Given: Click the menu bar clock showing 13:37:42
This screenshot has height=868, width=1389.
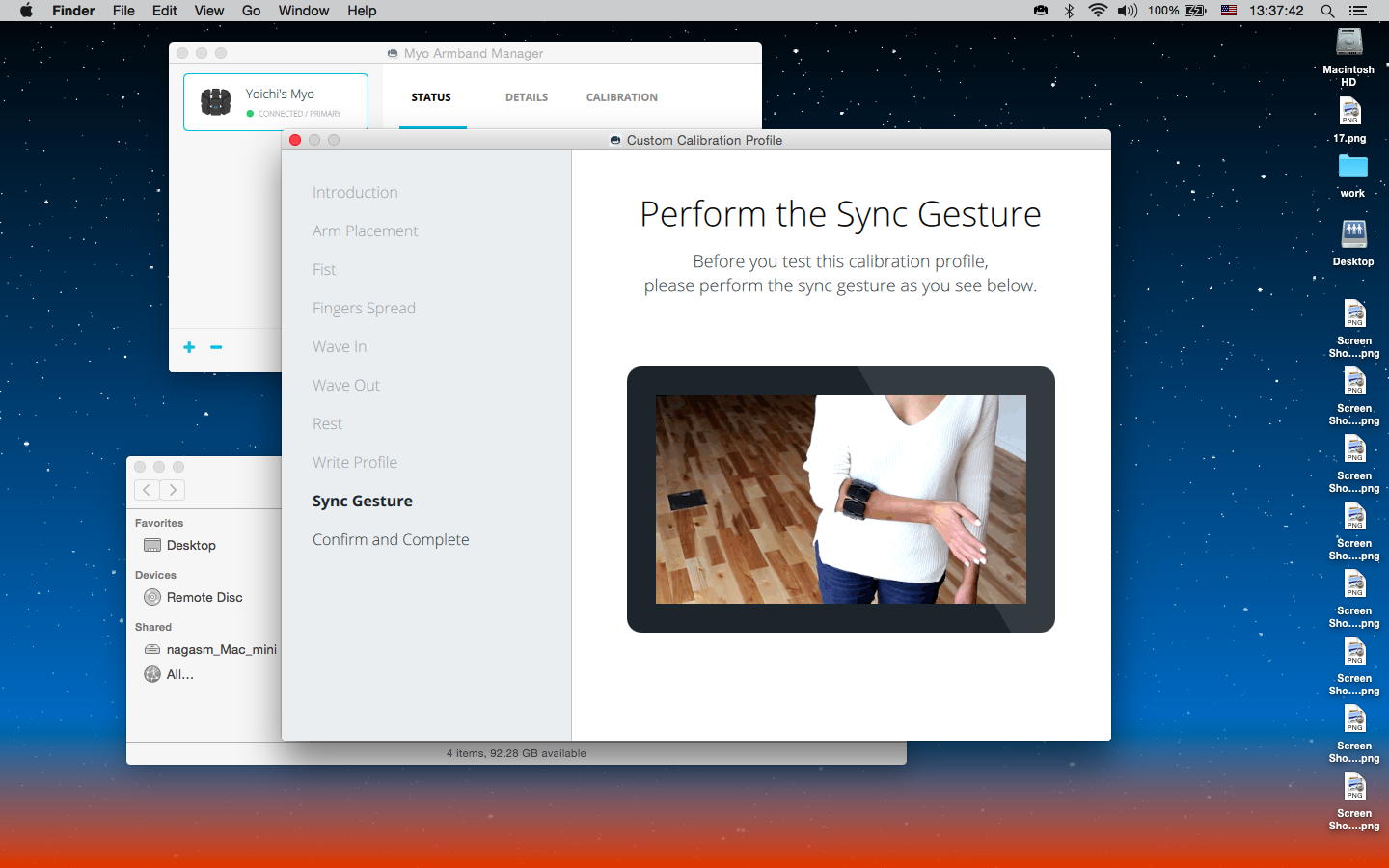Looking at the screenshot, I should click(1276, 11).
